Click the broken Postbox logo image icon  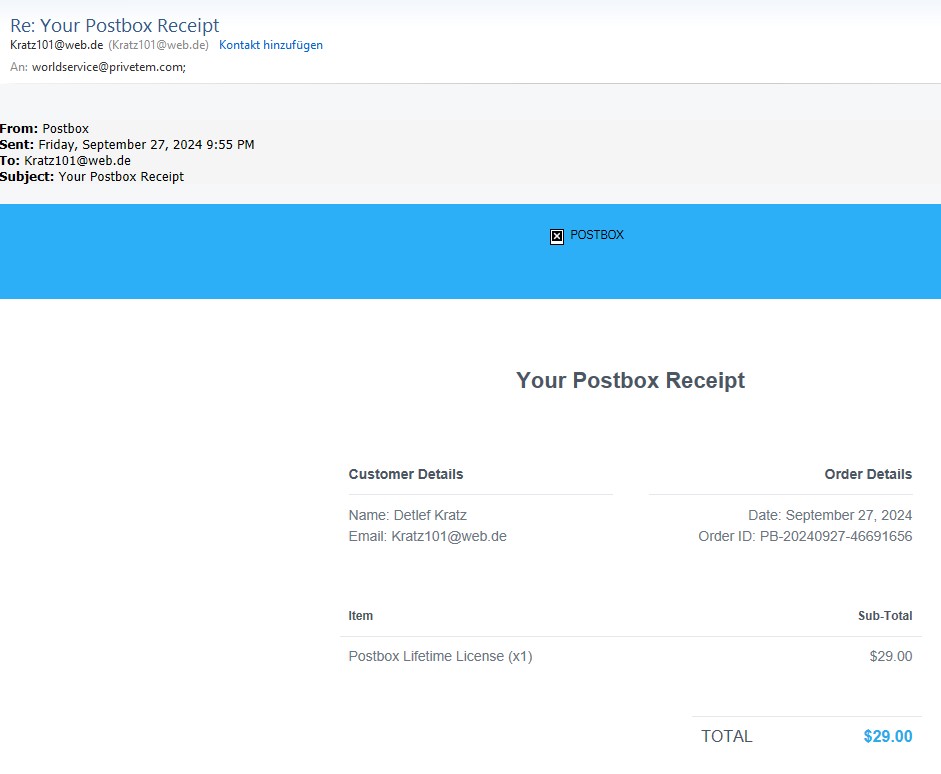tap(557, 236)
